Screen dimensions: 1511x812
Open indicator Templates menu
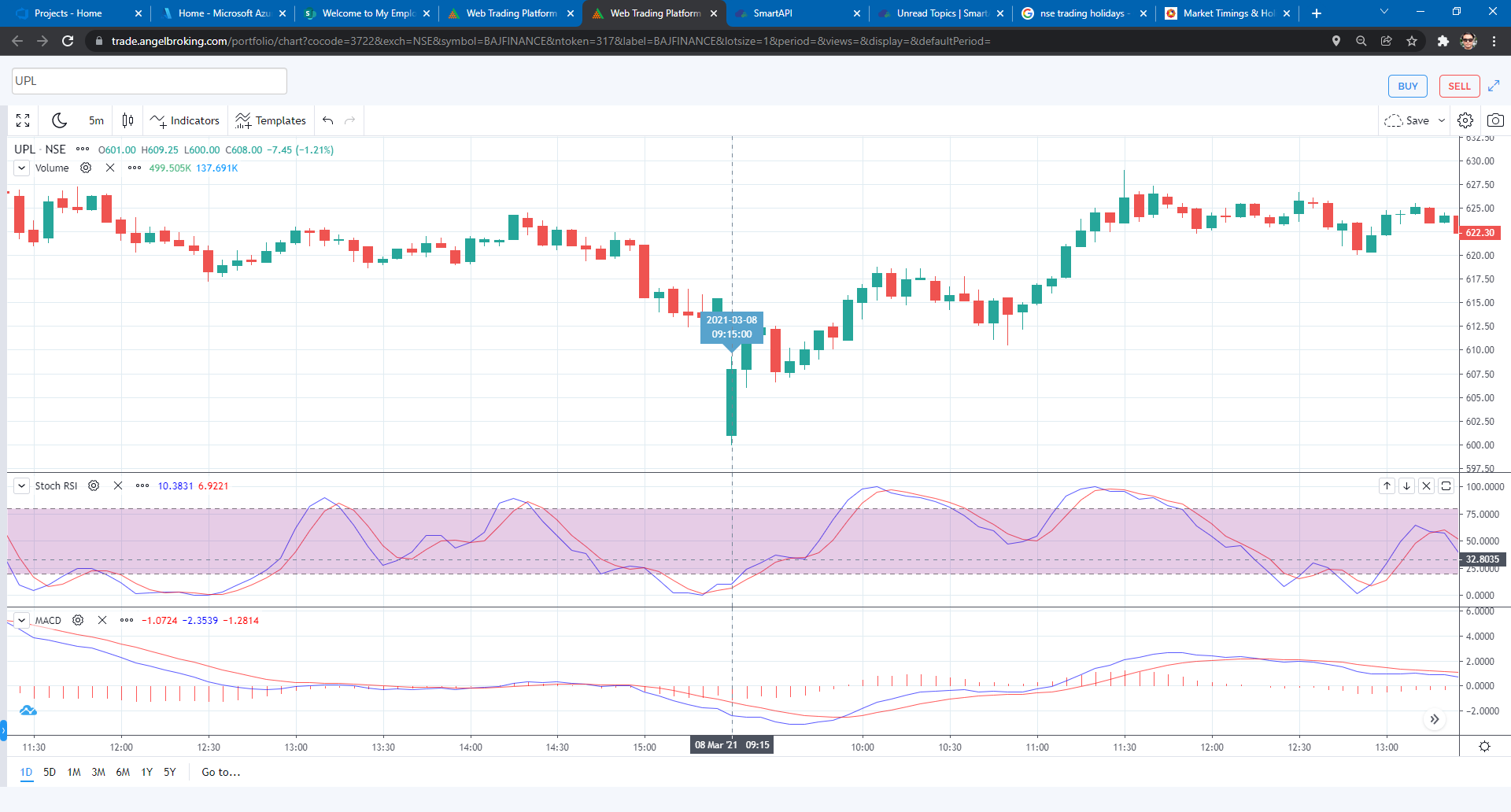pyautogui.click(x=271, y=120)
